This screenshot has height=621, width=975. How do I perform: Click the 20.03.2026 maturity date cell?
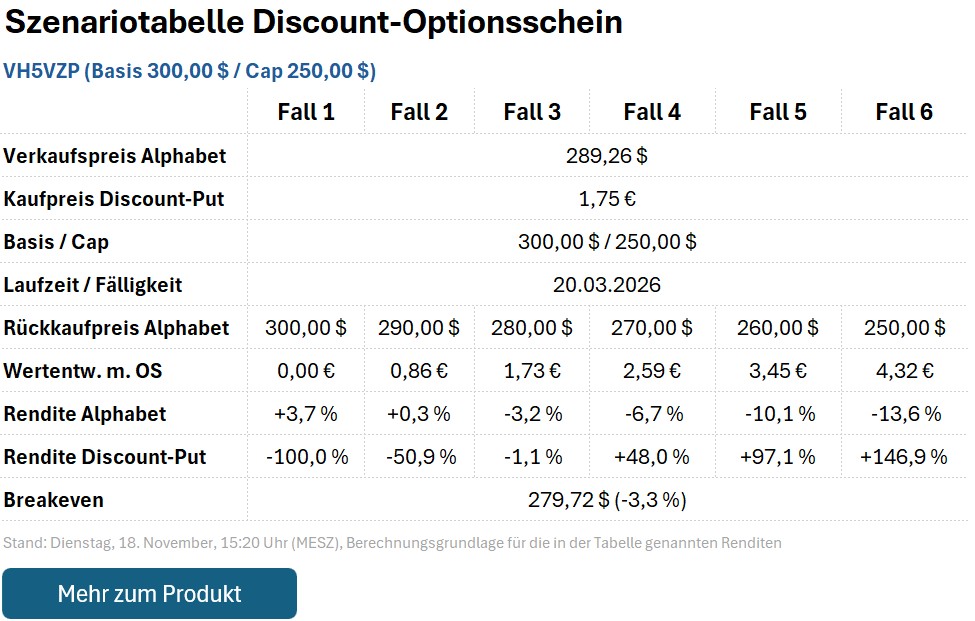click(606, 284)
